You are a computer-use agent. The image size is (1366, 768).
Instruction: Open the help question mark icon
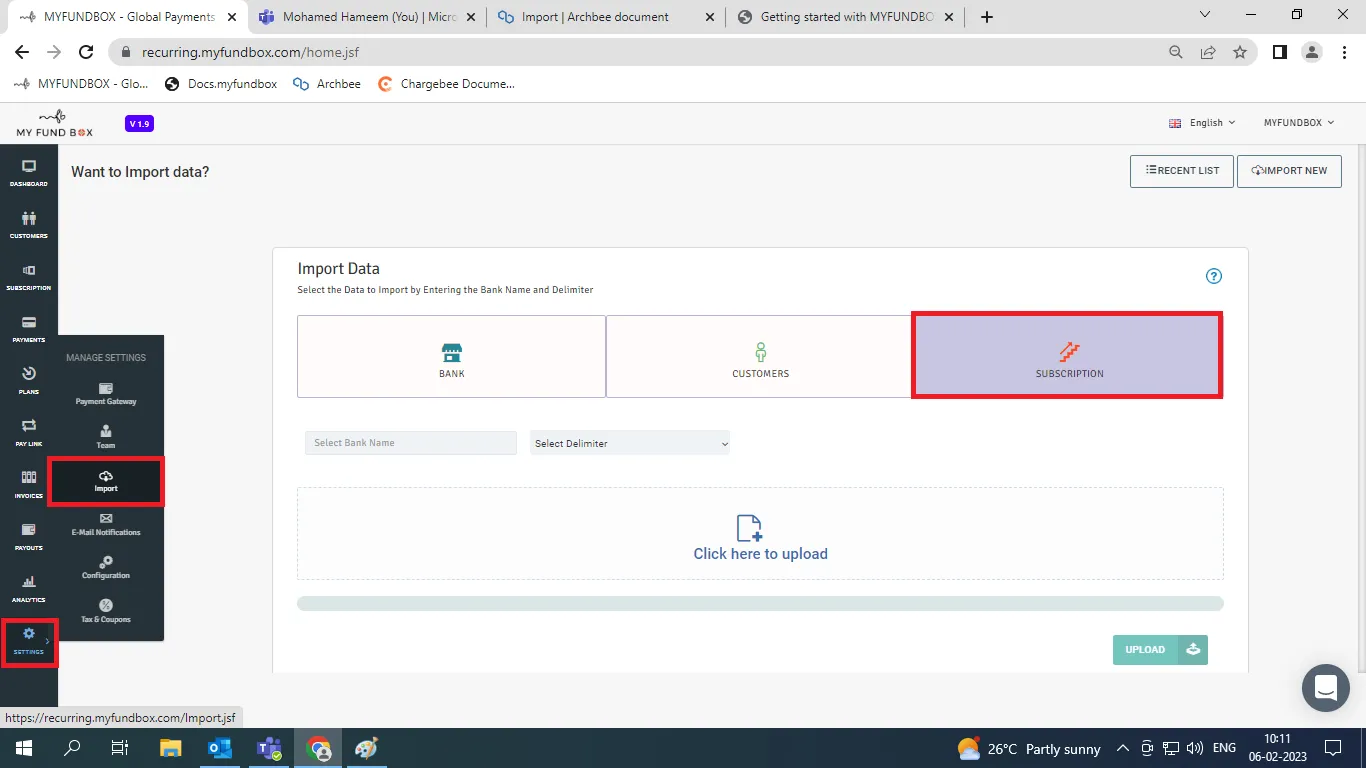click(x=1214, y=277)
